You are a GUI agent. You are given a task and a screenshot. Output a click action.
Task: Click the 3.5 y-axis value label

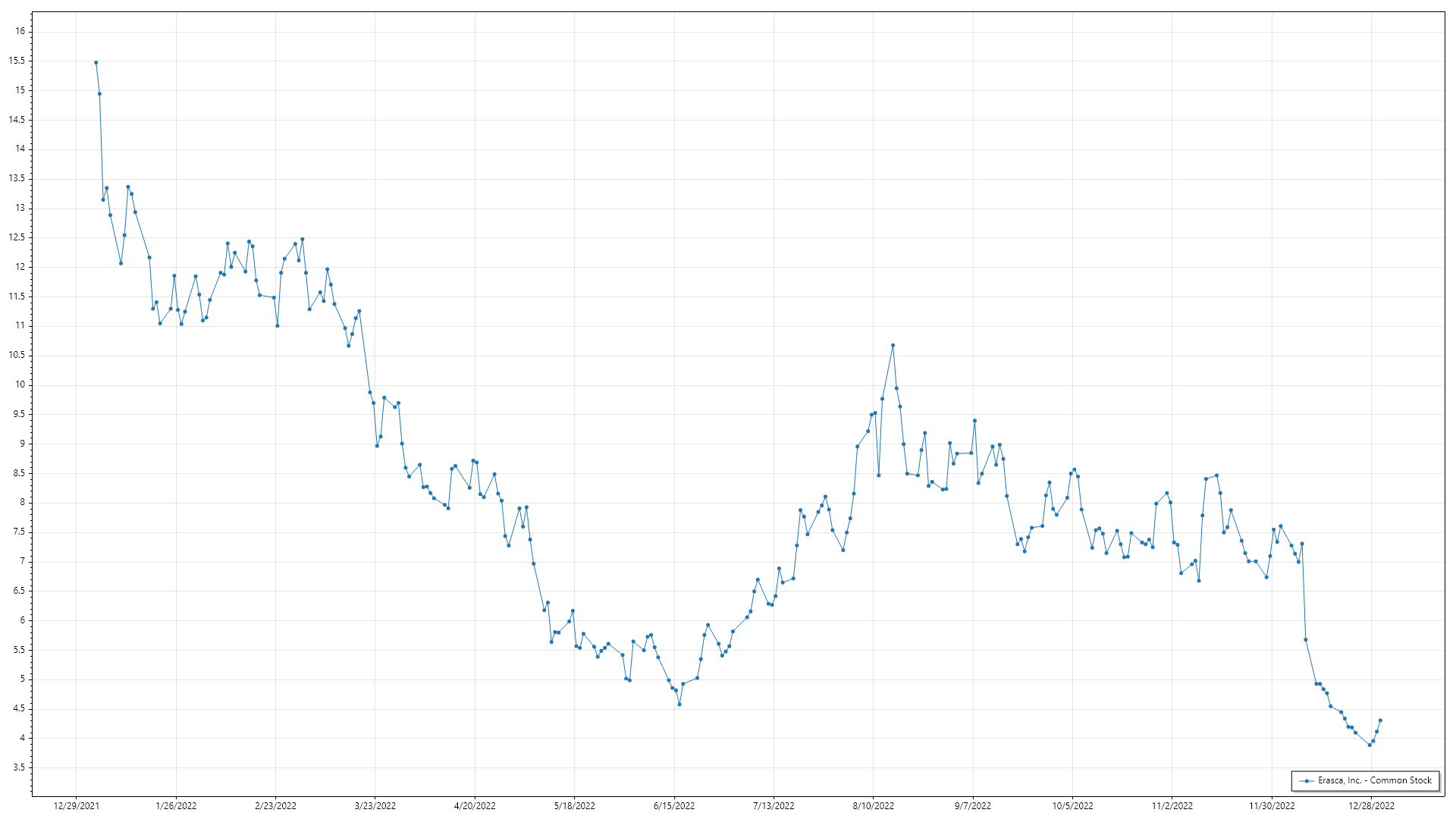(x=18, y=767)
